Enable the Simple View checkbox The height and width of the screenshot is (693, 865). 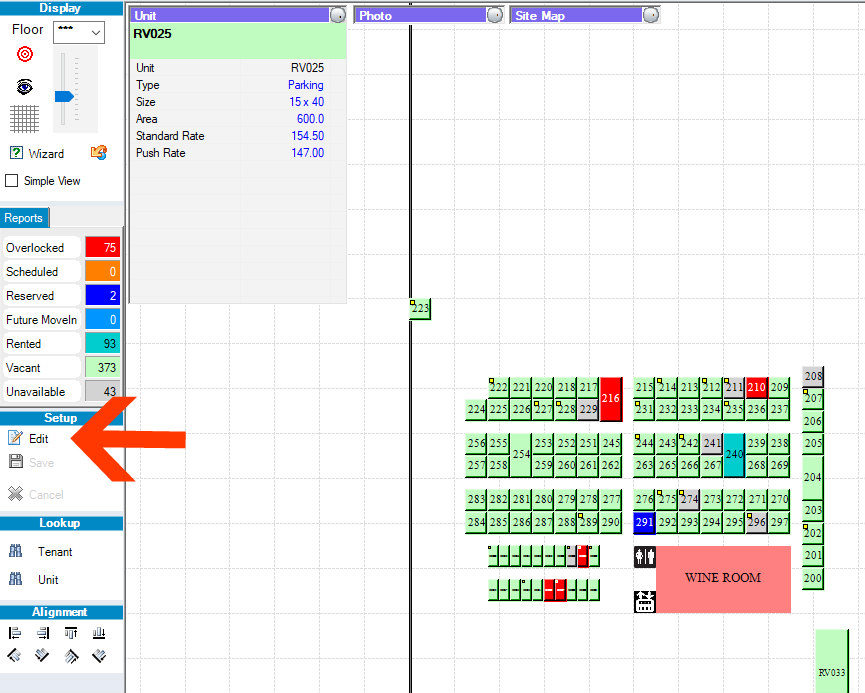[12, 180]
